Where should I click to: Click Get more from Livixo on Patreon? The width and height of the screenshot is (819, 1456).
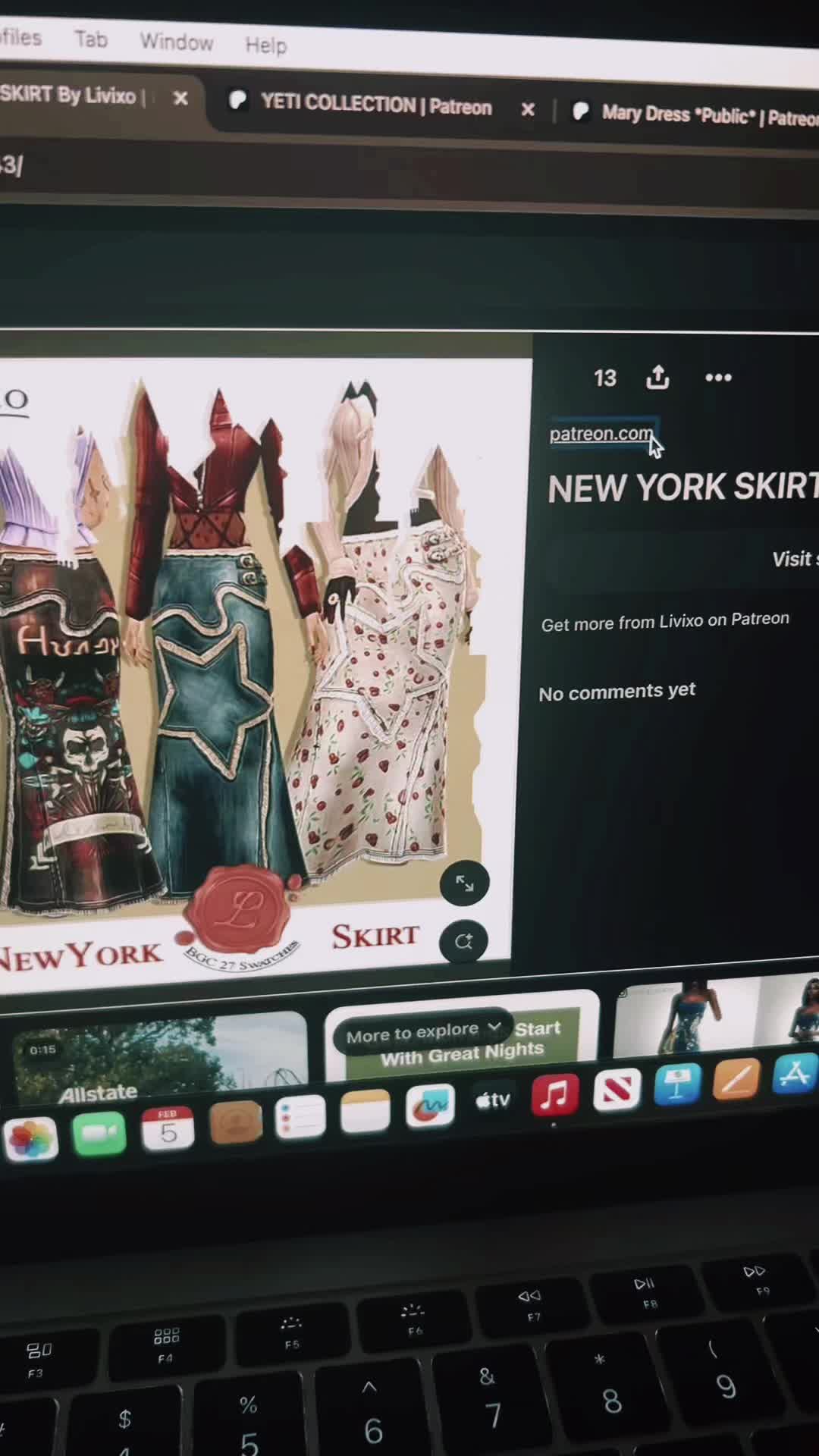tap(665, 621)
